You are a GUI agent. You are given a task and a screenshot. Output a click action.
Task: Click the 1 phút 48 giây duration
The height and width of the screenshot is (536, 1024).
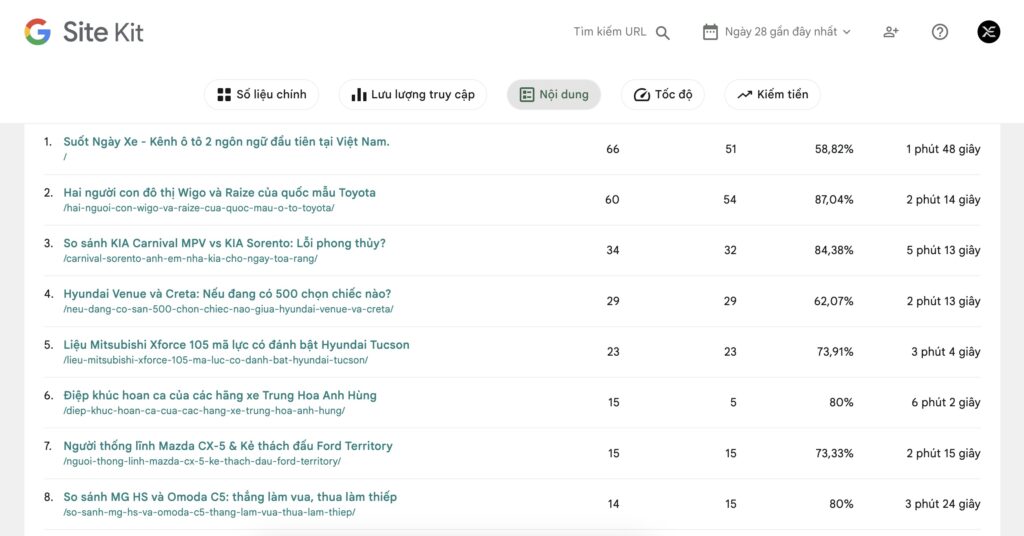pos(943,149)
